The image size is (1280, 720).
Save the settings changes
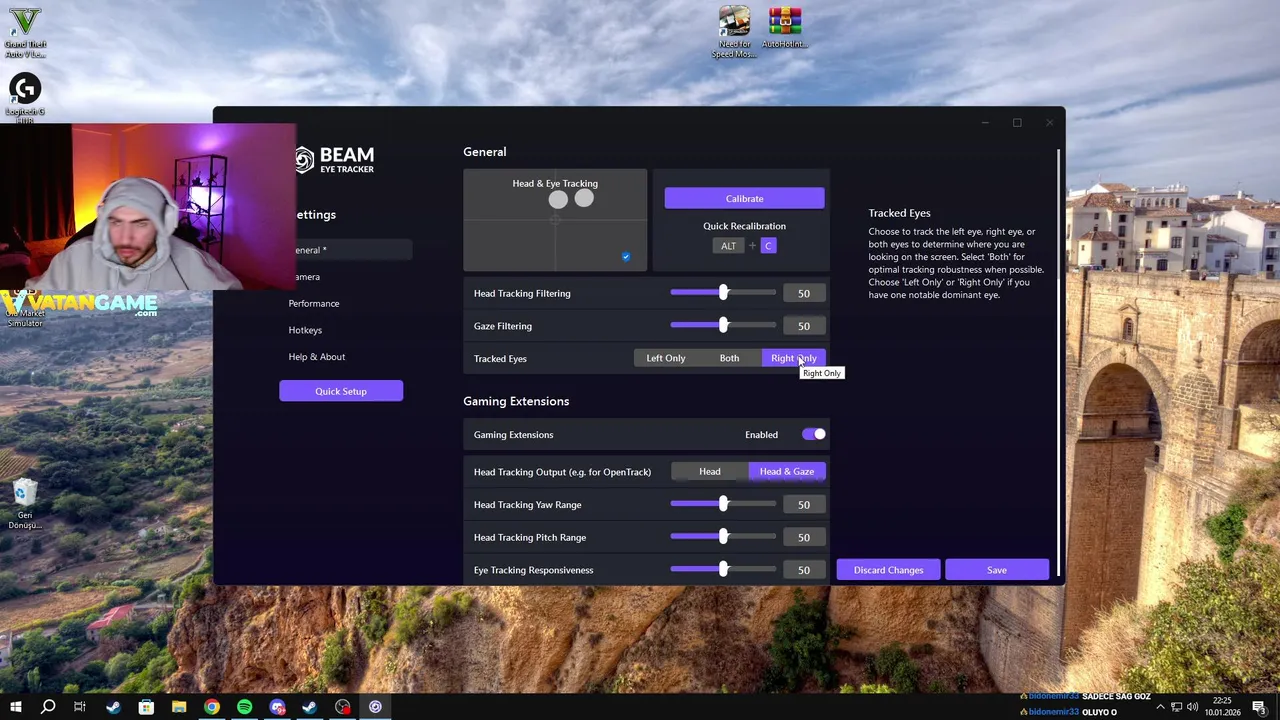[997, 570]
